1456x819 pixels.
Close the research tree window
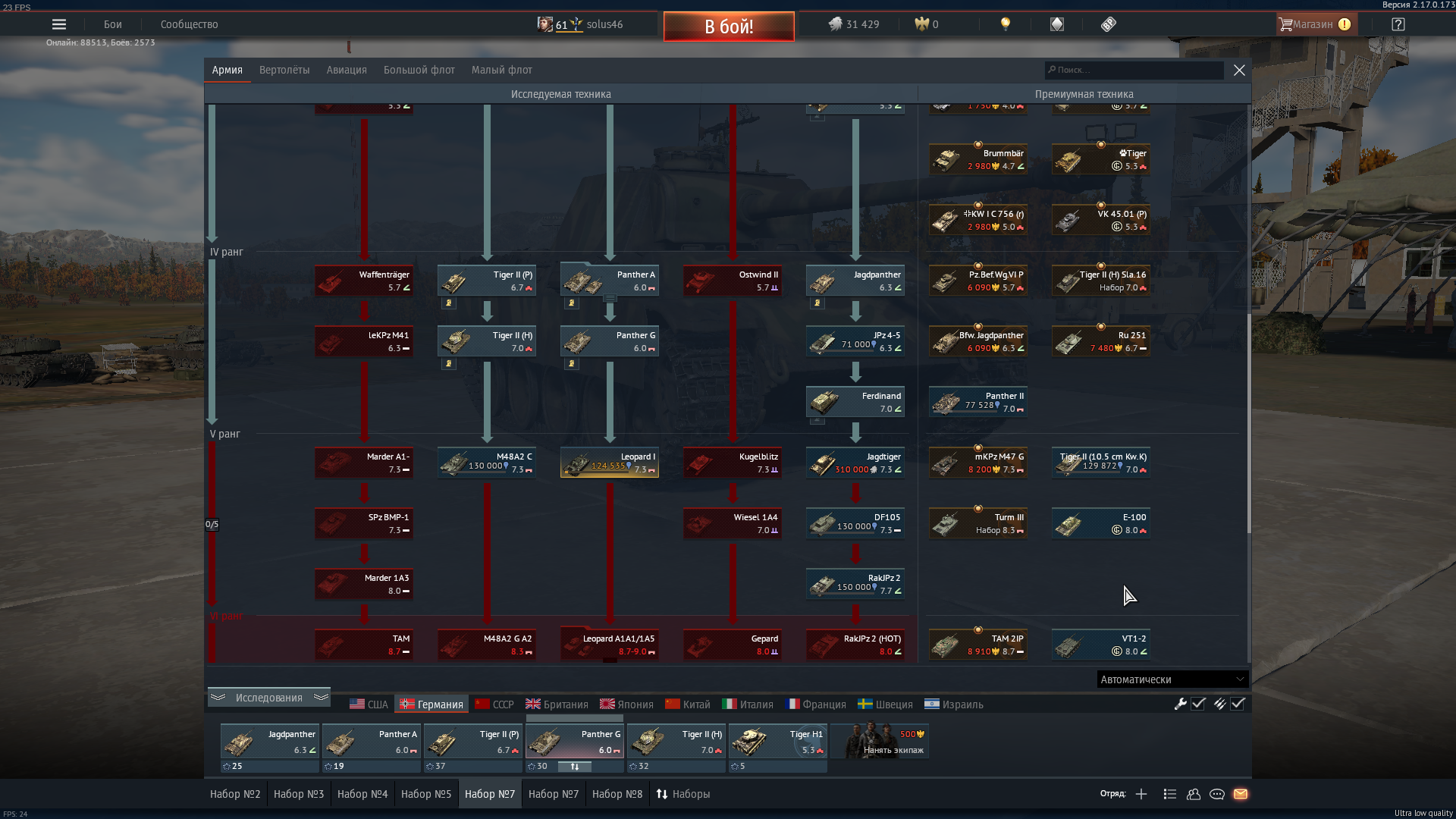[1239, 70]
